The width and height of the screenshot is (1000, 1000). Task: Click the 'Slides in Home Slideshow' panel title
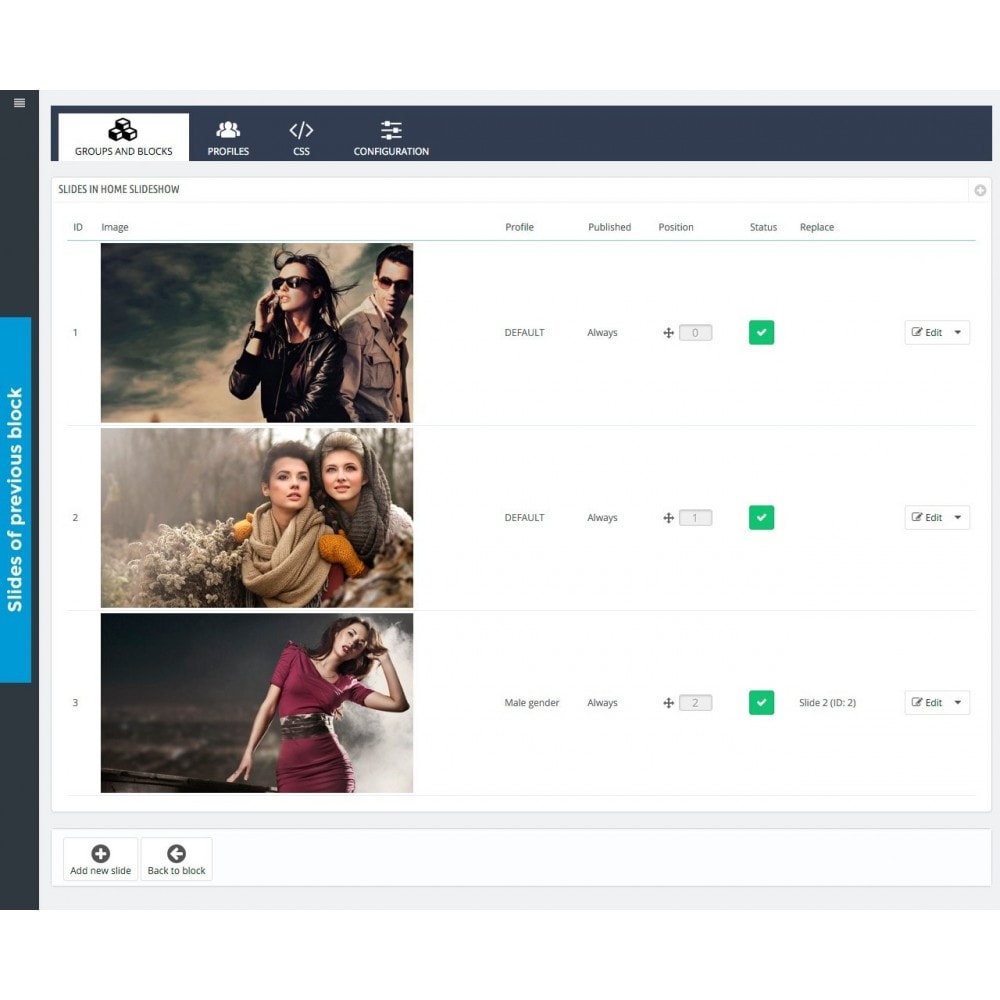click(119, 189)
